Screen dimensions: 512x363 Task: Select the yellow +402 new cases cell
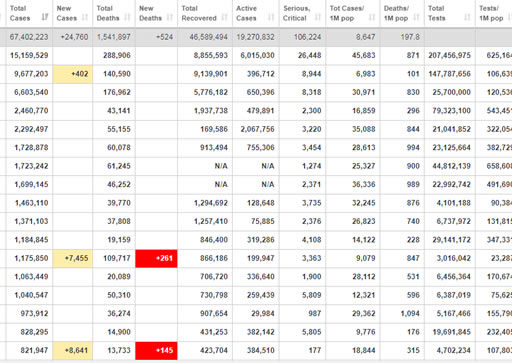[73, 74]
